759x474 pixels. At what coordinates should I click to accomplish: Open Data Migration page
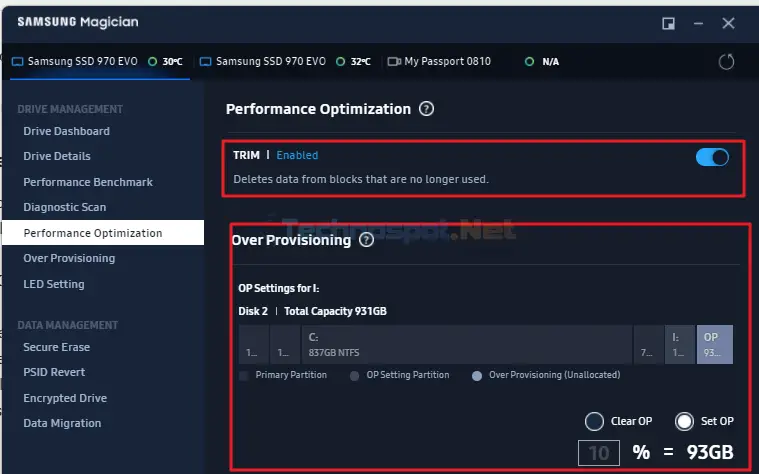[x=62, y=423]
